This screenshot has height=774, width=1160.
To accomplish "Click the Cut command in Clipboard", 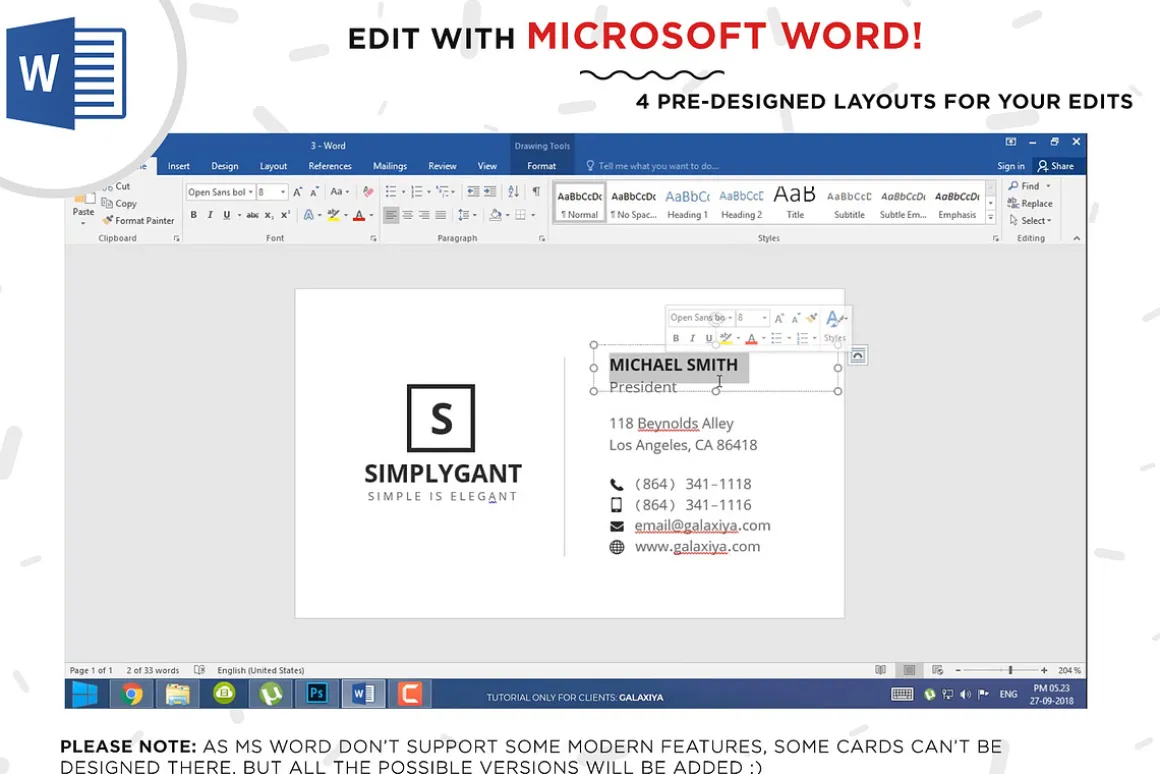I will [115, 186].
